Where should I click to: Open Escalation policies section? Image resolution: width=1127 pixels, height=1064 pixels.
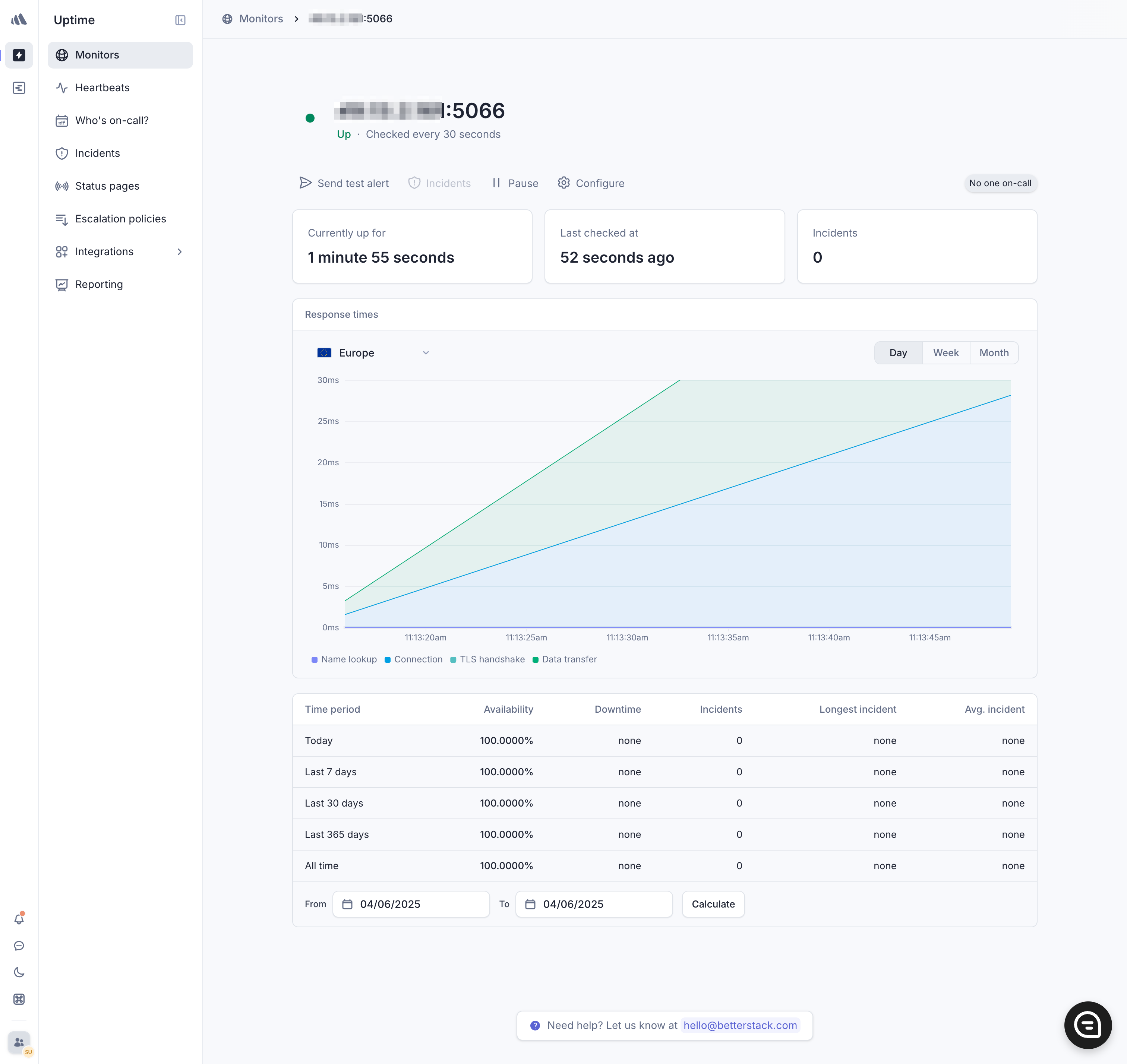tap(120, 219)
